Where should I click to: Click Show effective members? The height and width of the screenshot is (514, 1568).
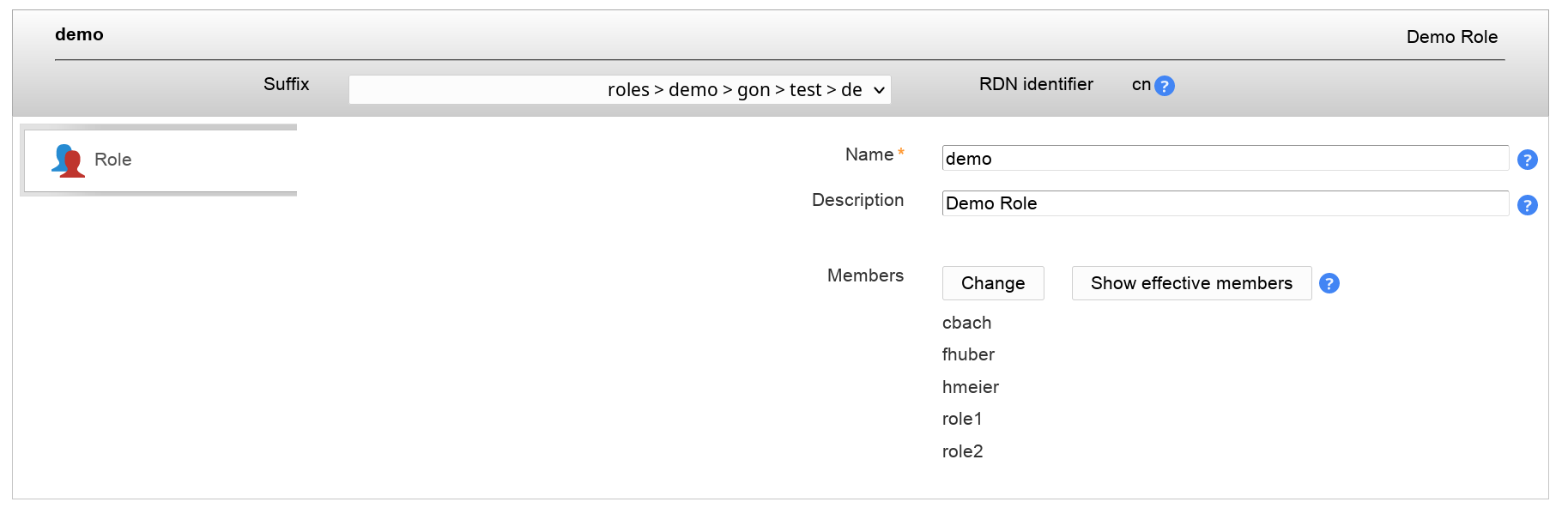coord(1190,283)
